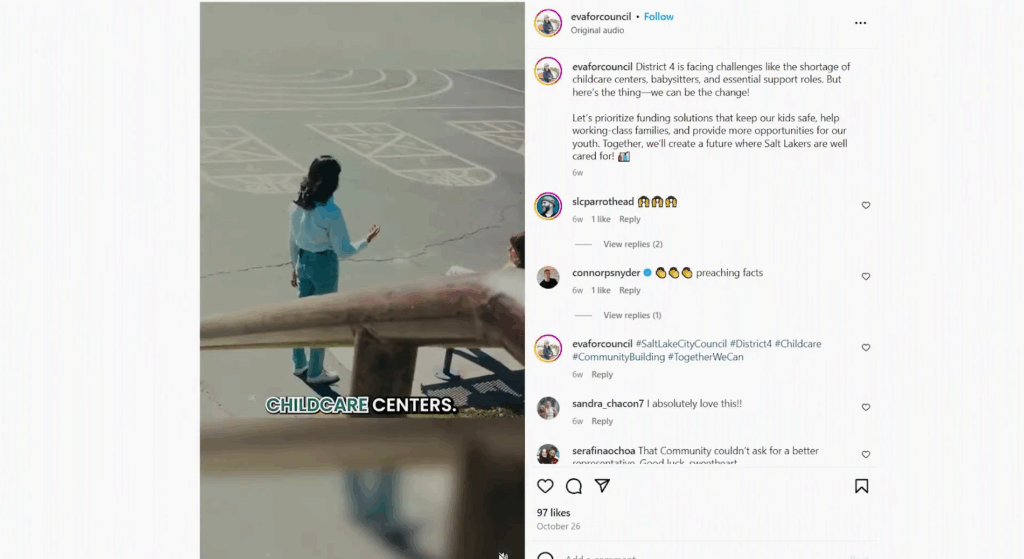This screenshot has height=559, width=1024.
Task: Follow evaforcouncil account
Action: (658, 17)
